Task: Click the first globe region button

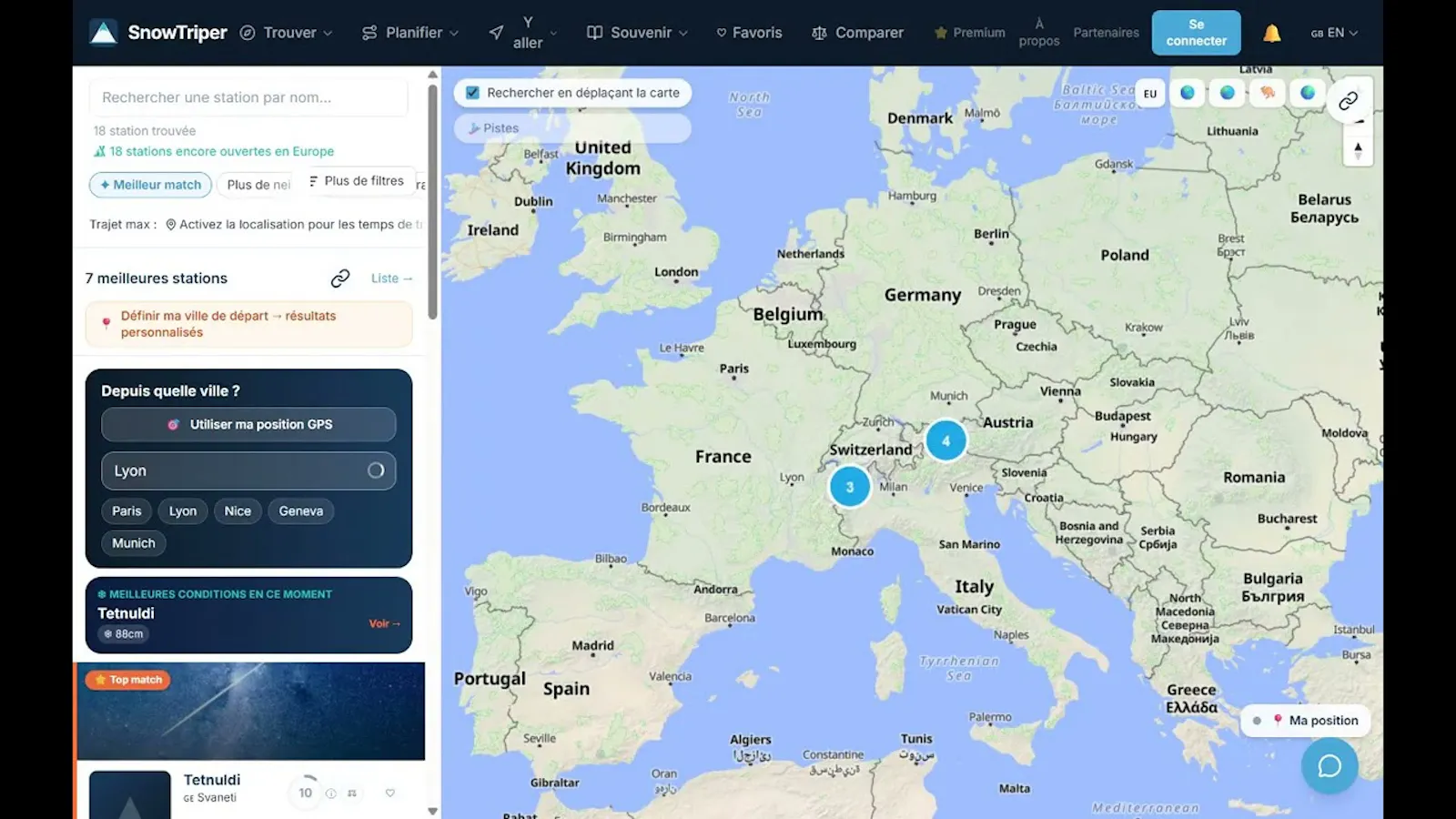Action: click(x=1188, y=93)
